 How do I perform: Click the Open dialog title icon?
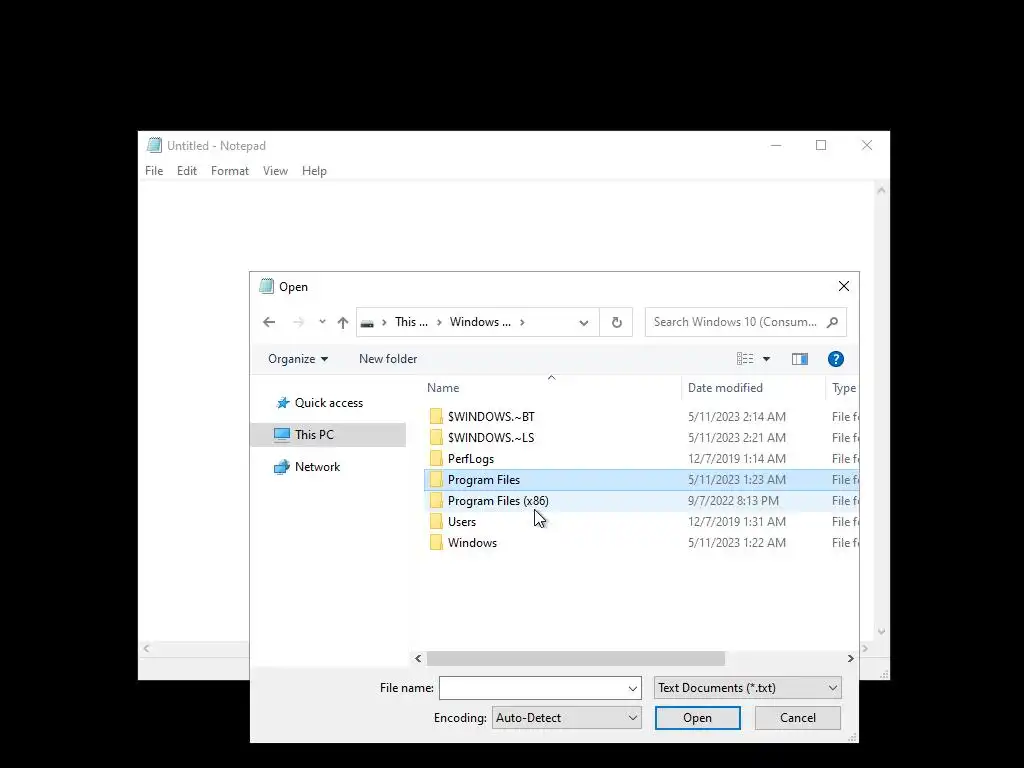click(x=266, y=286)
